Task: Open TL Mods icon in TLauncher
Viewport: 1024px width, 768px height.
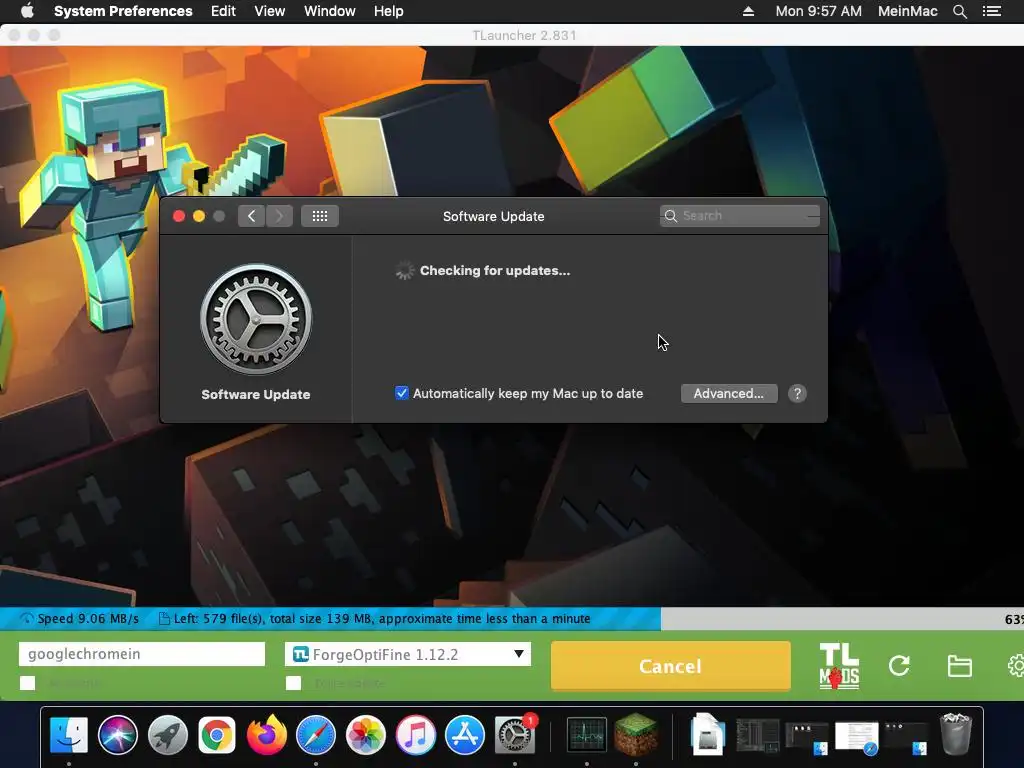Action: (x=839, y=666)
